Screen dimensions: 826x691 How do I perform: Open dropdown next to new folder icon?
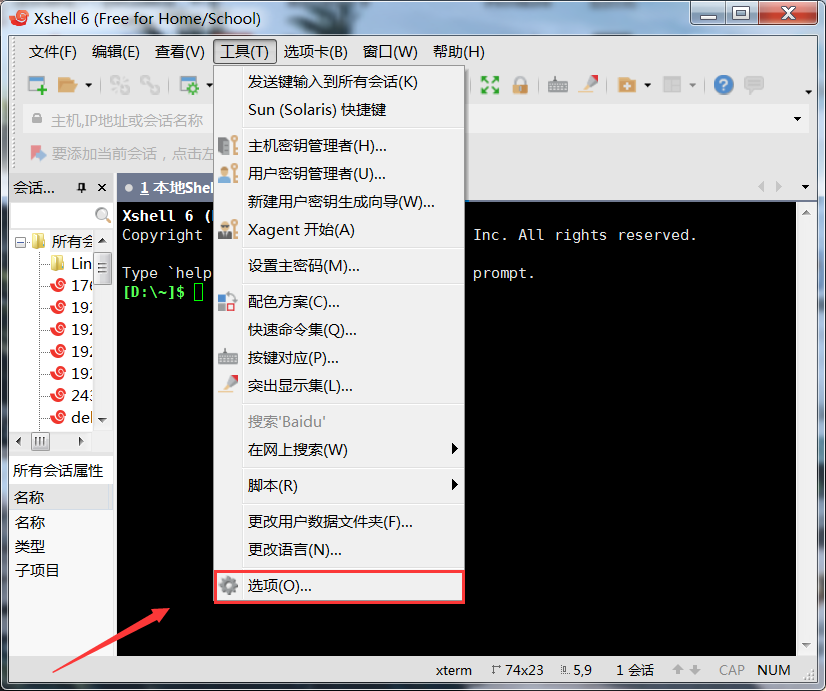pyautogui.click(x=647, y=85)
